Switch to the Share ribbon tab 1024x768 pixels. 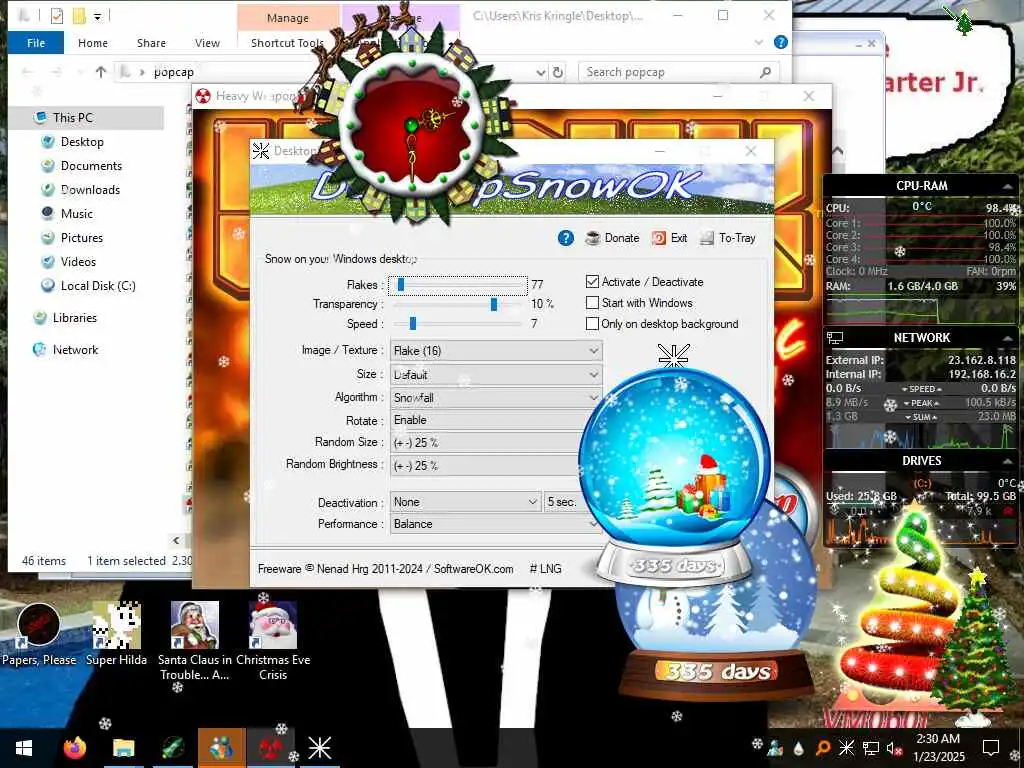point(151,42)
